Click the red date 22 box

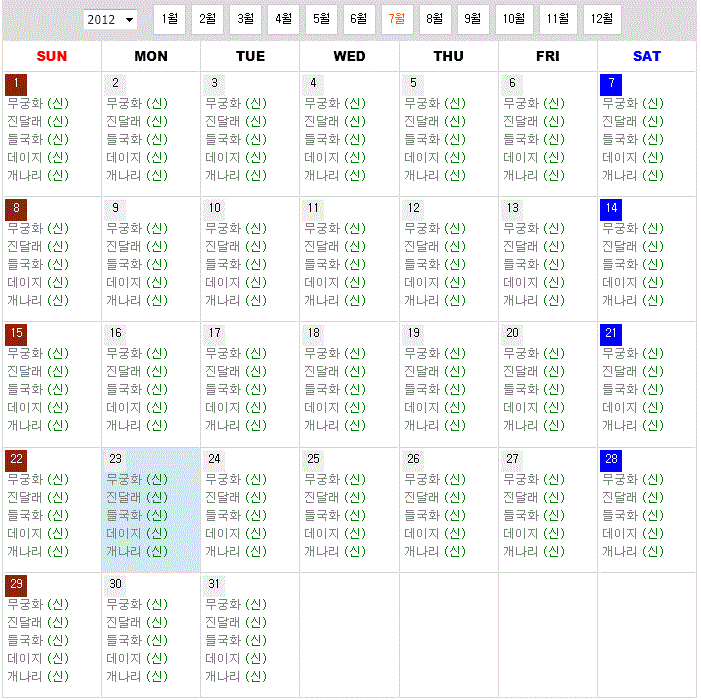[x=16, y=460]
